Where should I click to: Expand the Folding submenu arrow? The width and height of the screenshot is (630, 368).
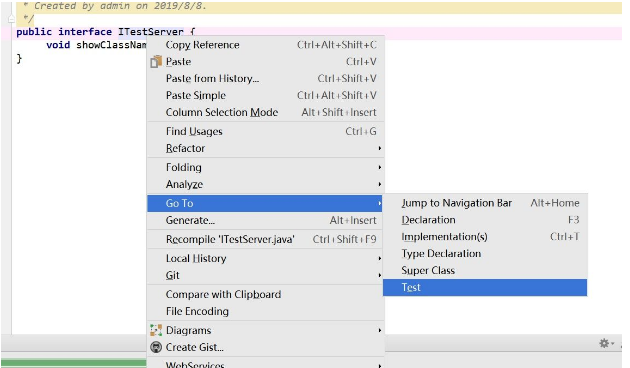[379, 167]
